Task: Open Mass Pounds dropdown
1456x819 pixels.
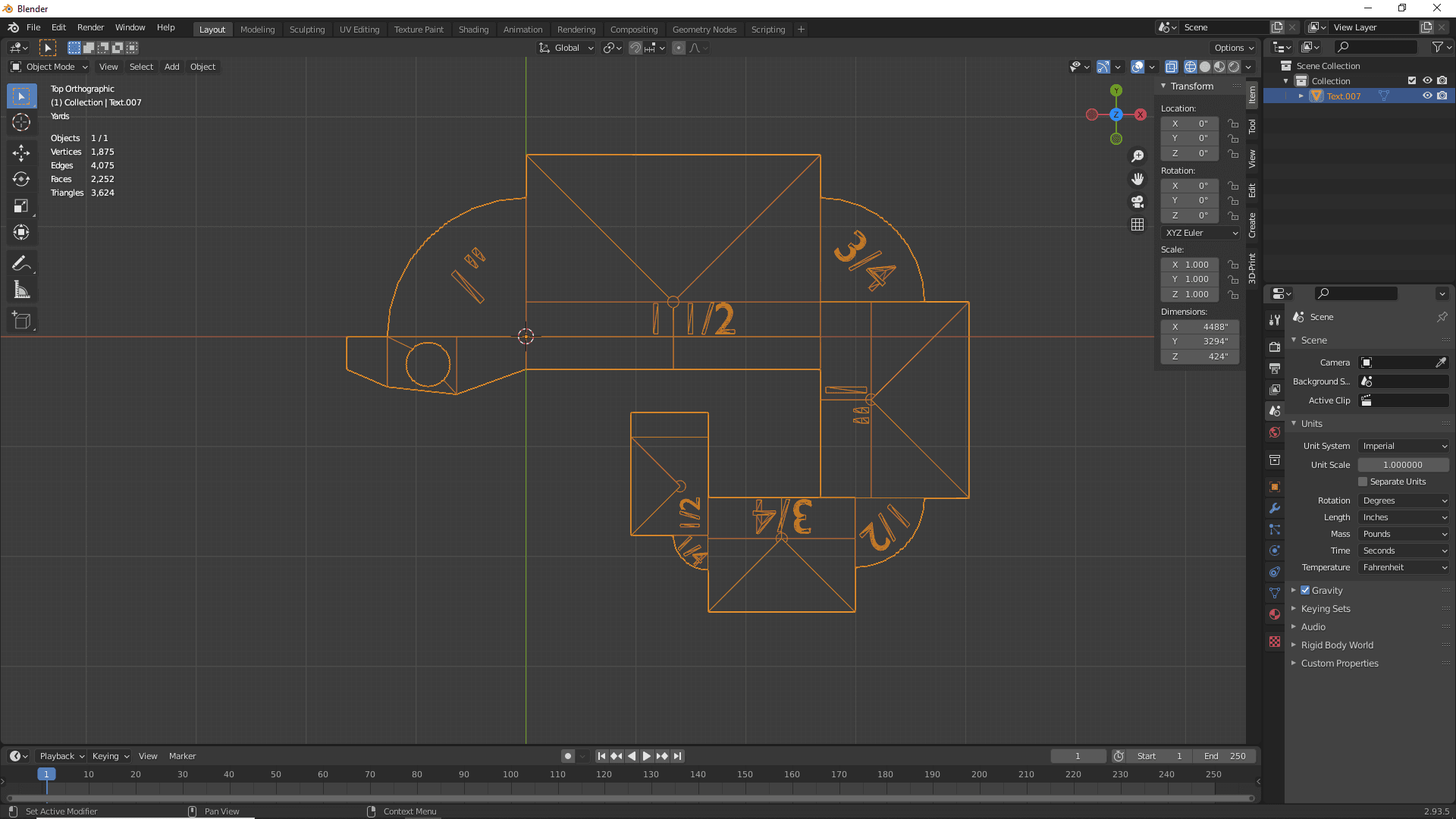Action: pyautogui.click(x=1404, y=534)
